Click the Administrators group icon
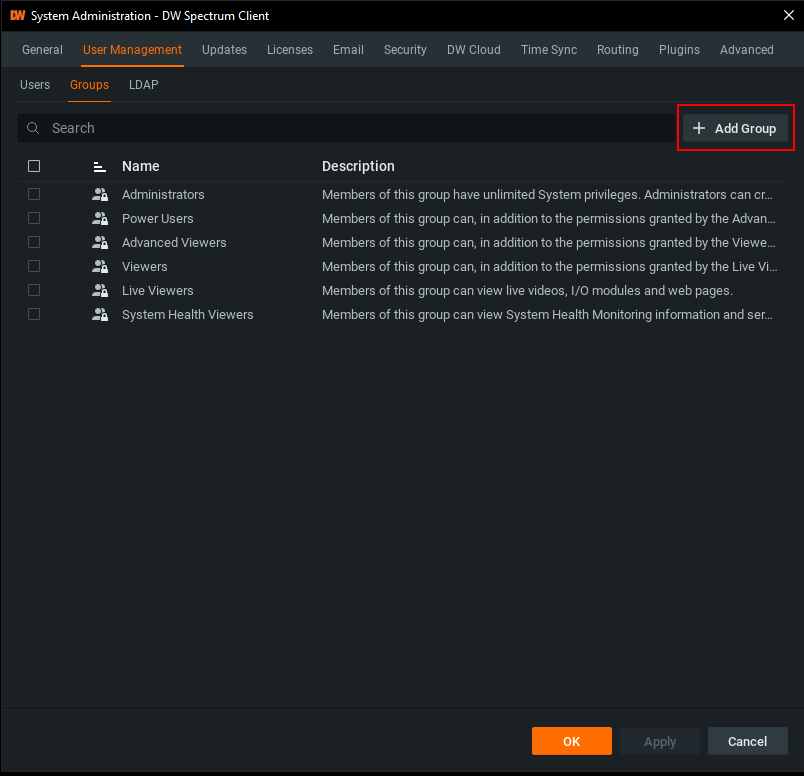Screen dimensions: 804x776 (x=99, y=195)
